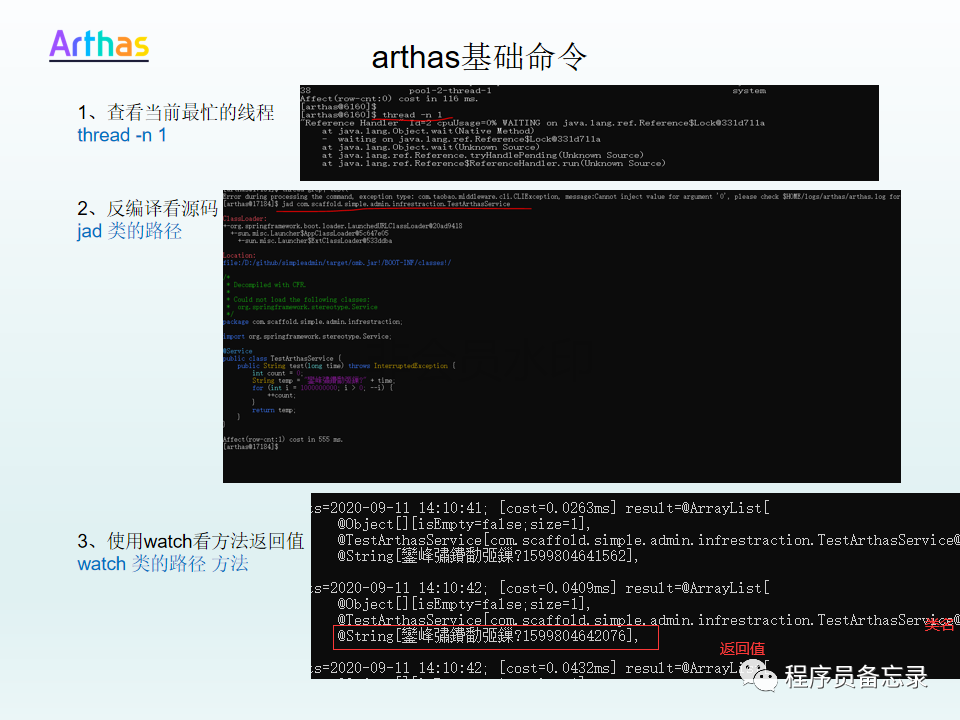This screenshot has height=720, width=960.
Task: Click the red 'ClassLoader:' label
Action: [x=245, y=219]
